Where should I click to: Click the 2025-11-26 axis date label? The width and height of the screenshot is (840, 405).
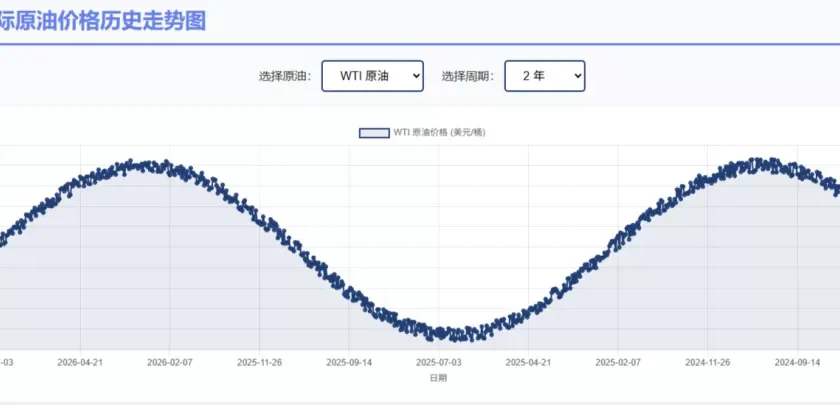click(x=259, y=362)
